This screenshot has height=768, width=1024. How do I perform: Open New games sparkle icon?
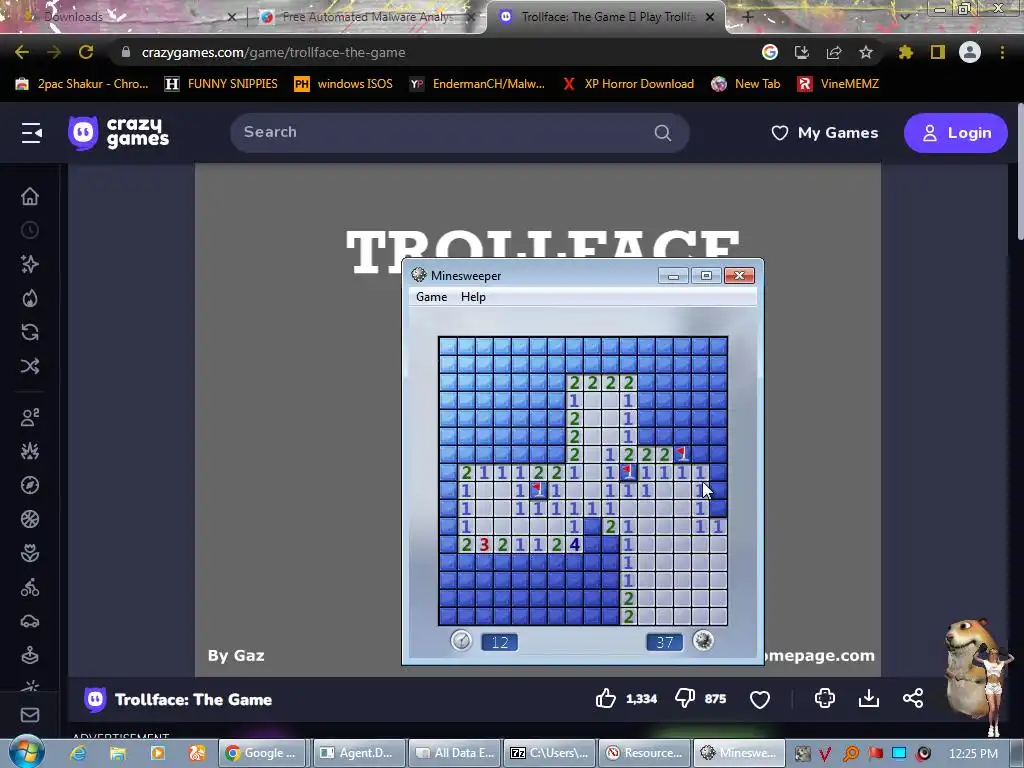(x=30, y=264)
